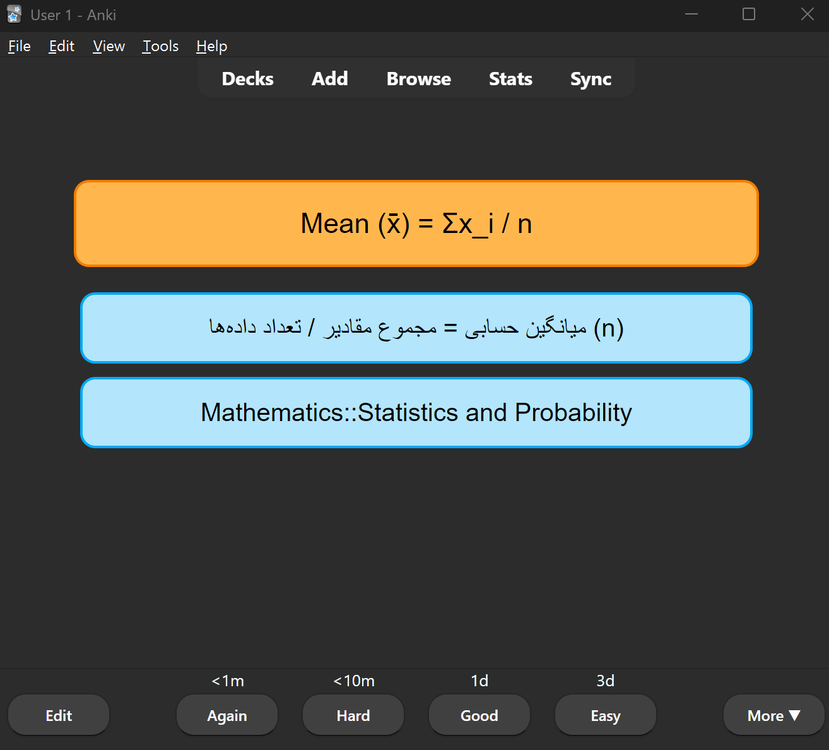Close the Anki window

pos(807,14)
